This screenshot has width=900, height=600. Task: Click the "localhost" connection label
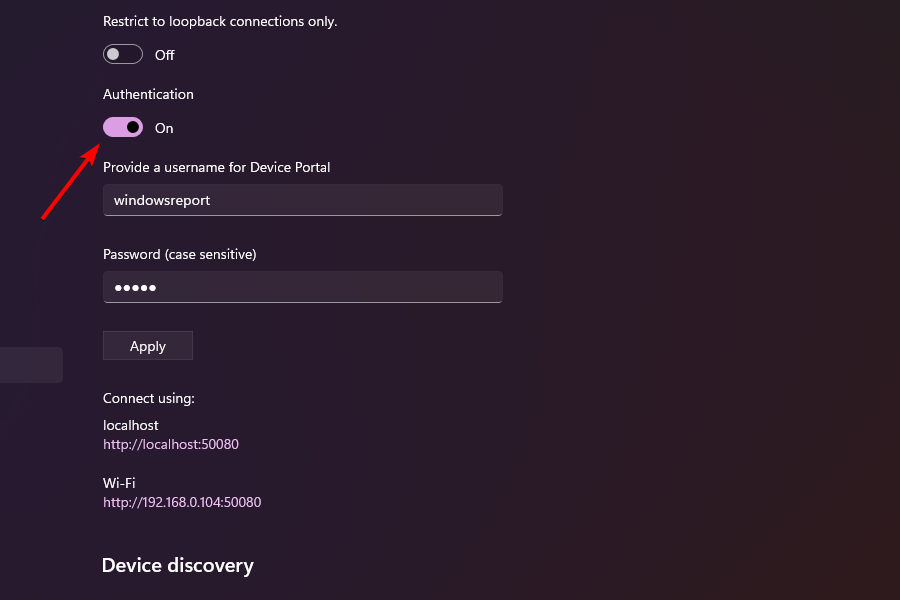pos(131,425)
